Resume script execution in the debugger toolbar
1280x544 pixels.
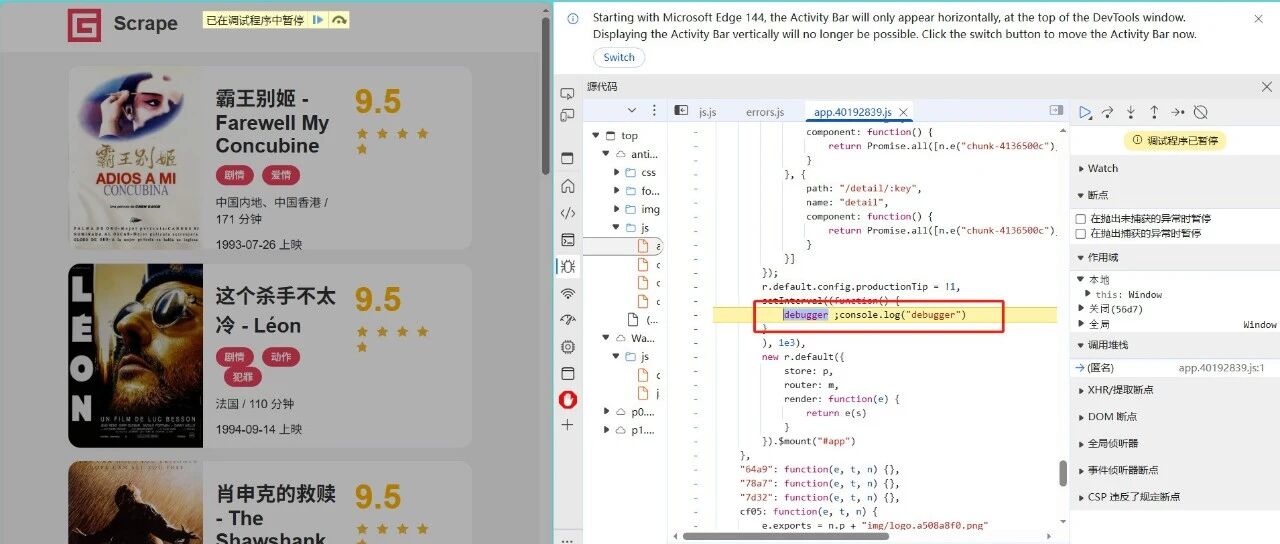pyautogui.click(x=1085, y=112)
